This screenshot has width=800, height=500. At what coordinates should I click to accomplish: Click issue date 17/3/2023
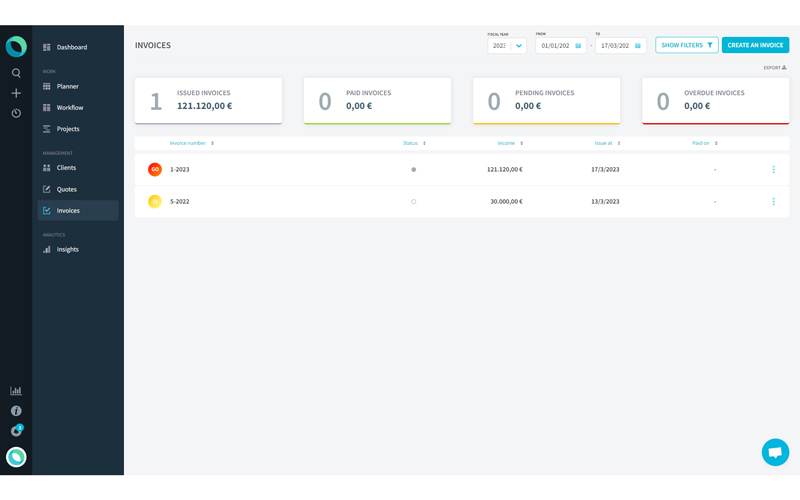(x=605, y=169)
